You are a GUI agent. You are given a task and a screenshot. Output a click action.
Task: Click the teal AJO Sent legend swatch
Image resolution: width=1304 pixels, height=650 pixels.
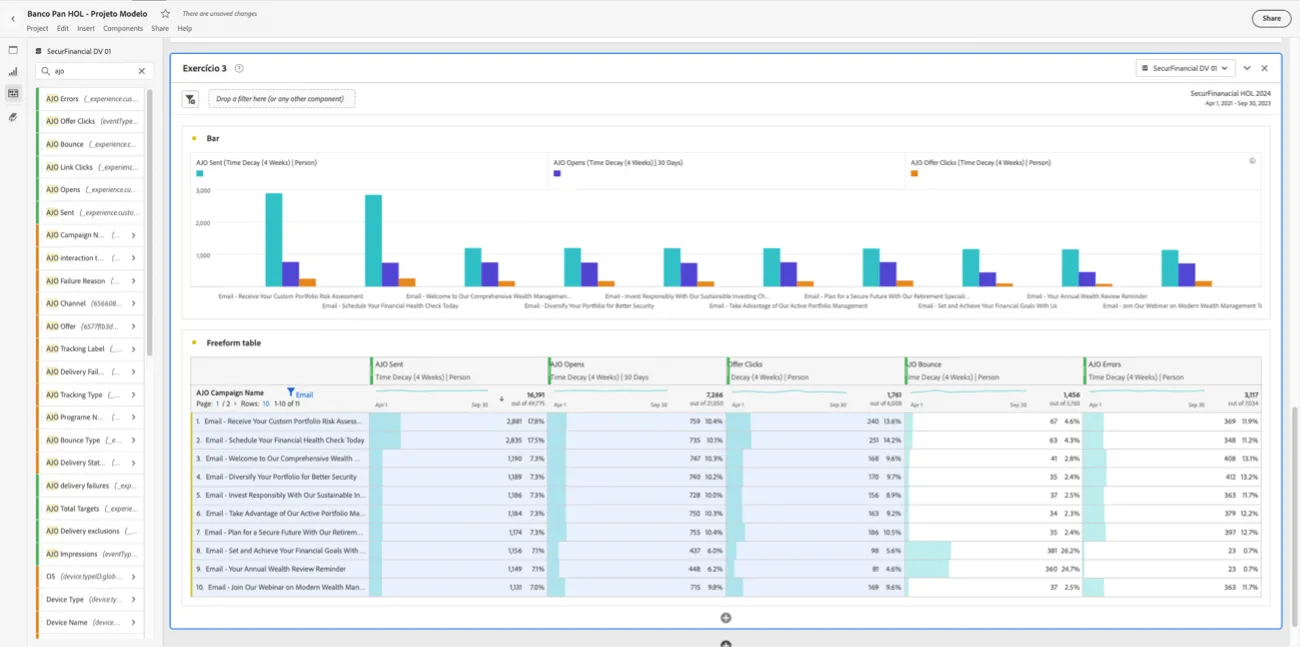pos(200,174)
